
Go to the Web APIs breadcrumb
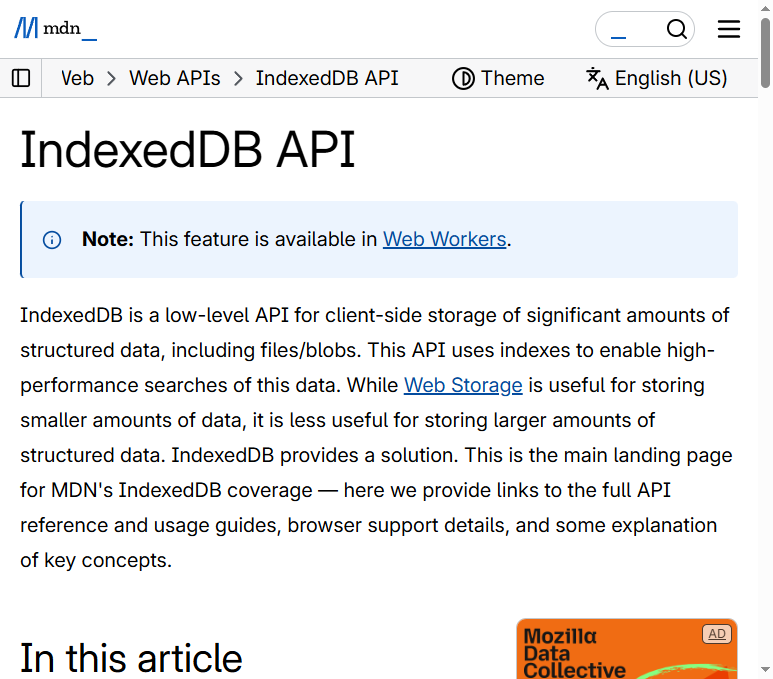(175, 78)
